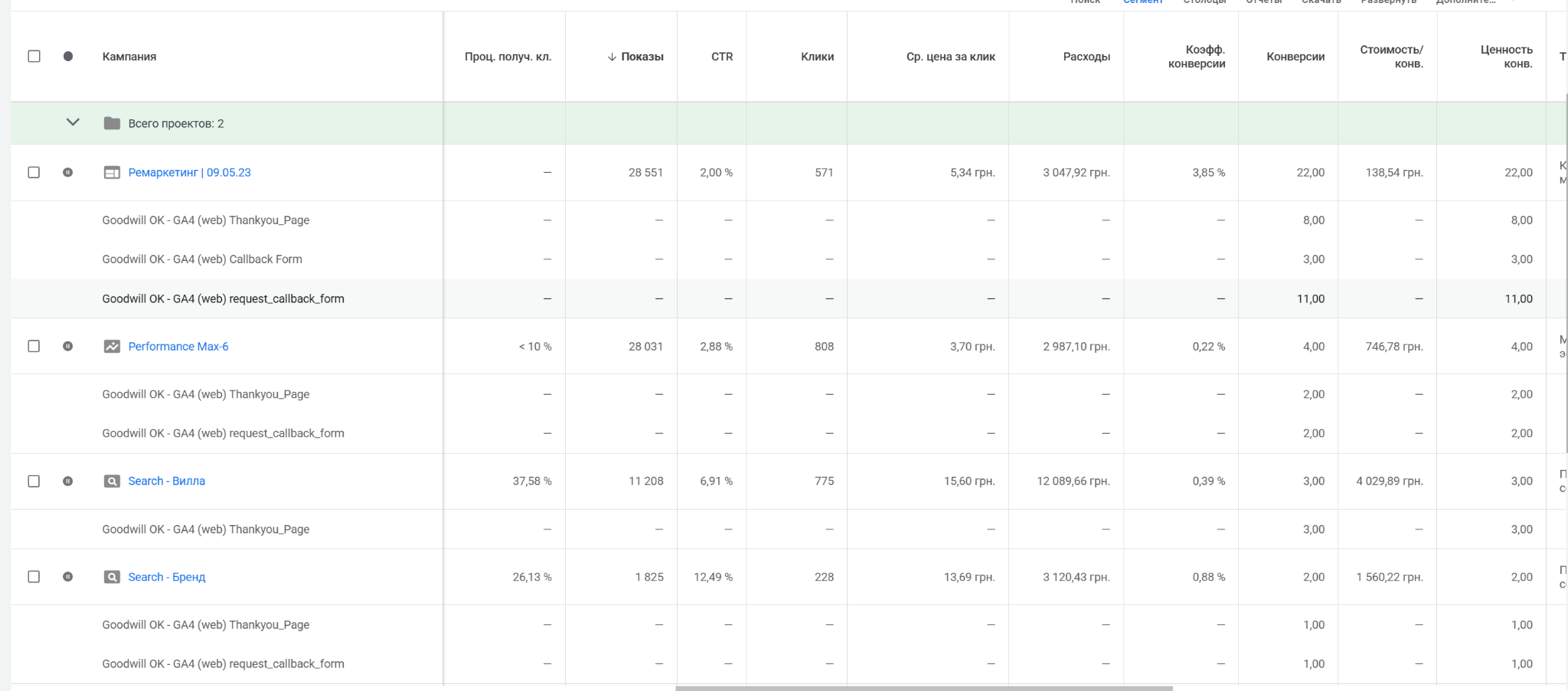
Task: Sort by the Расходы column header
Action: pos(1086,57)
